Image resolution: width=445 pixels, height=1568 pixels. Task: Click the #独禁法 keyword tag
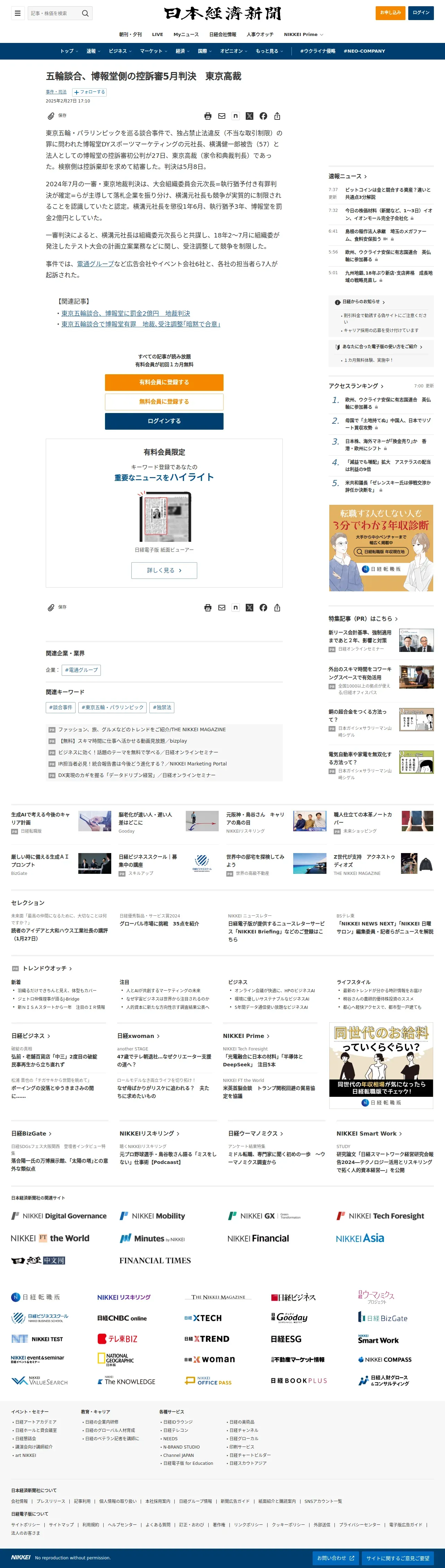coord(162,707)
